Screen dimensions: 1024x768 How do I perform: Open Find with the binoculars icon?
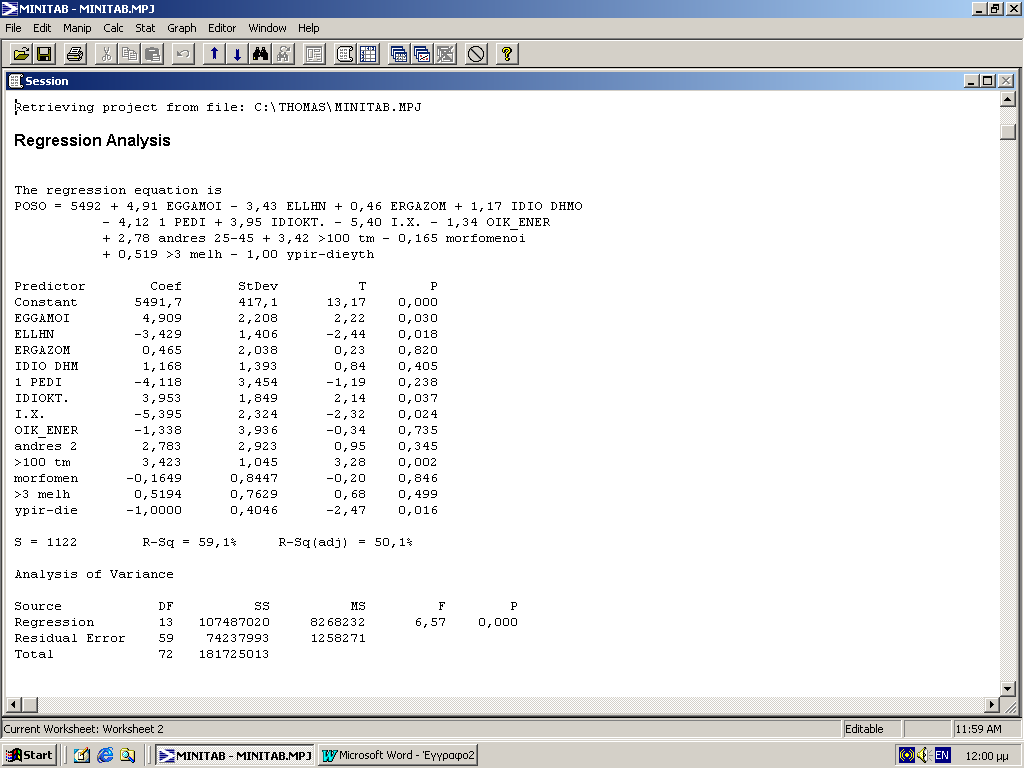coord(261,54)
